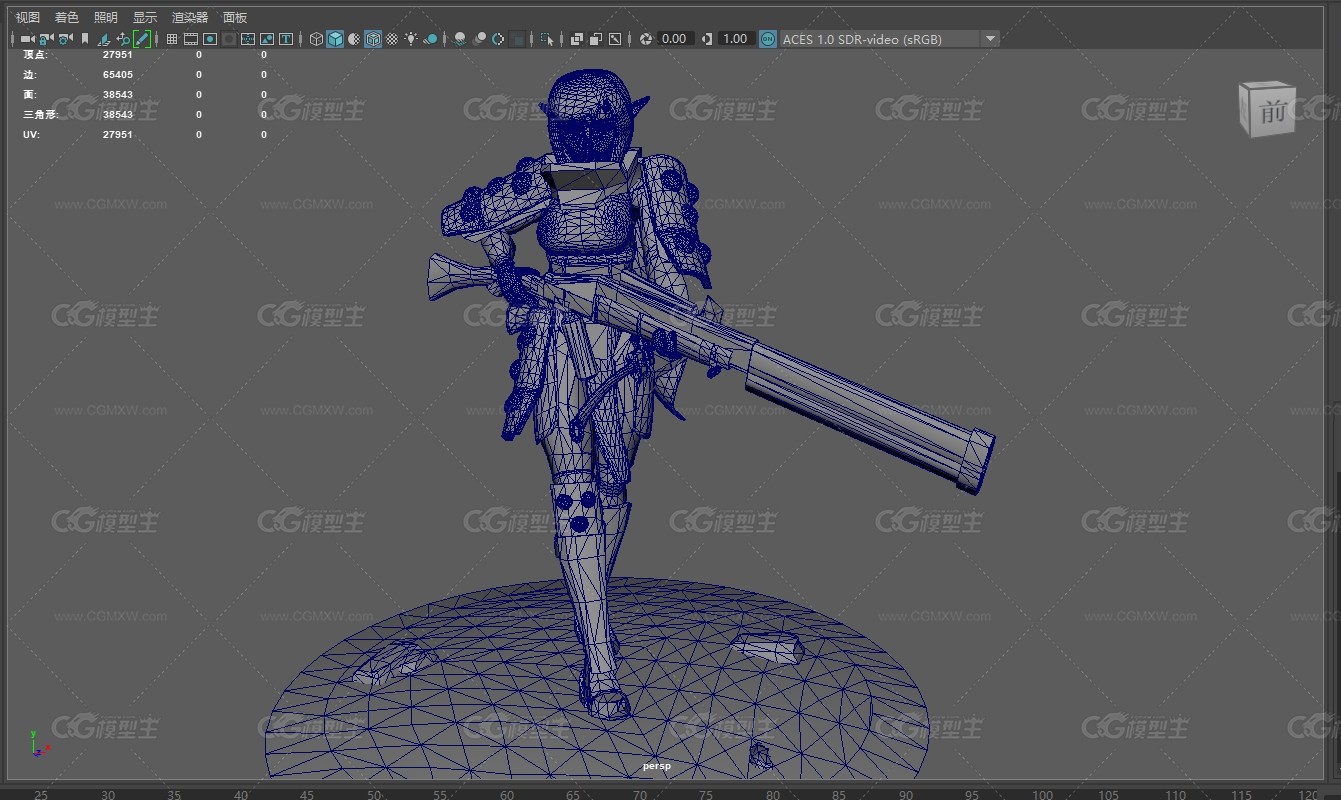Select the Grease Pencil tool icon

142,39
